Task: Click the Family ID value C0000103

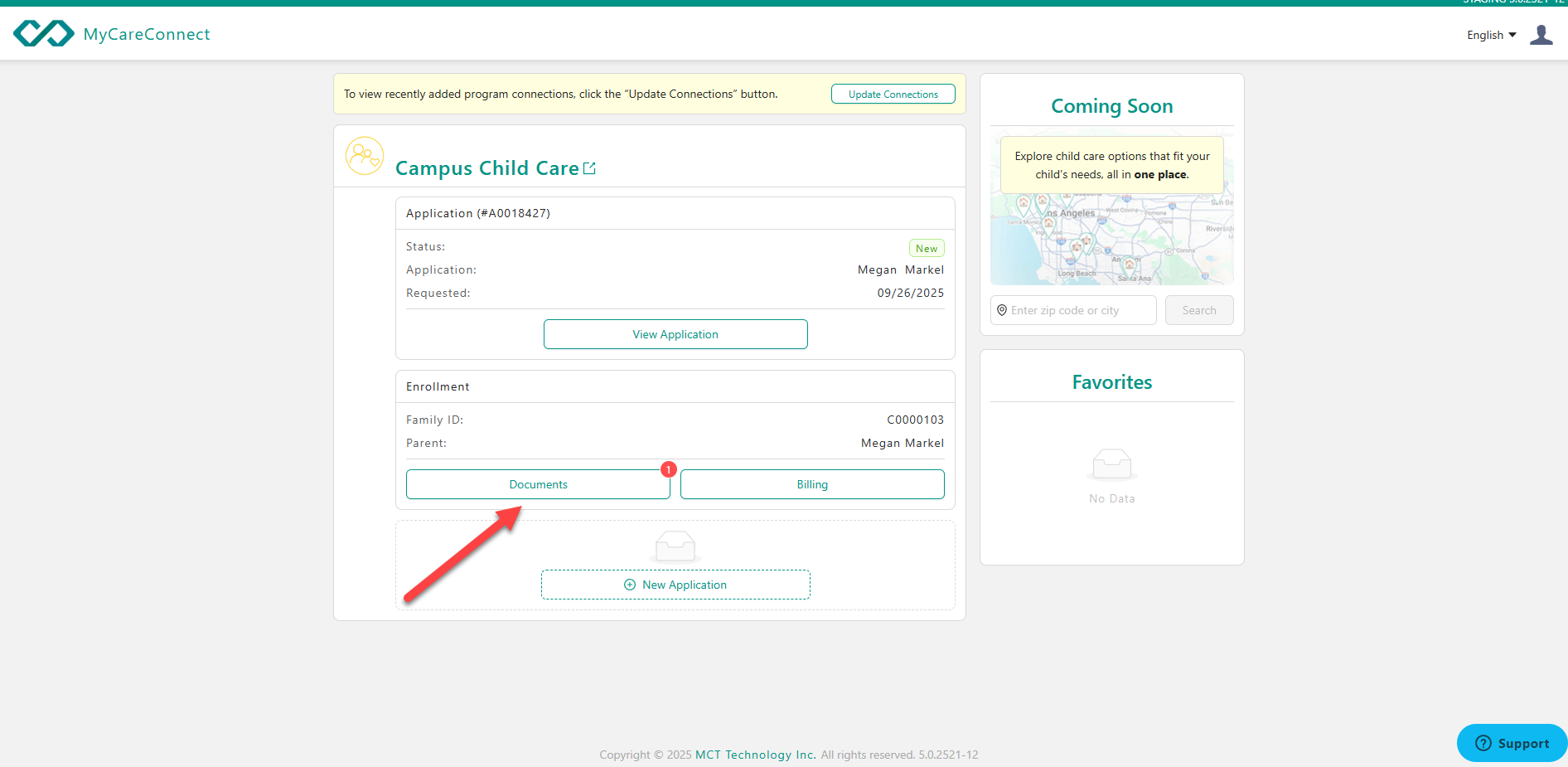Action: point(915,420)
